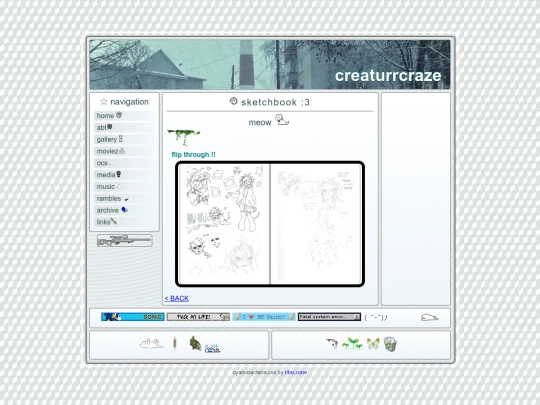Open the ocs page
Viewport: 540px width, 405px height.
(124, 163)
